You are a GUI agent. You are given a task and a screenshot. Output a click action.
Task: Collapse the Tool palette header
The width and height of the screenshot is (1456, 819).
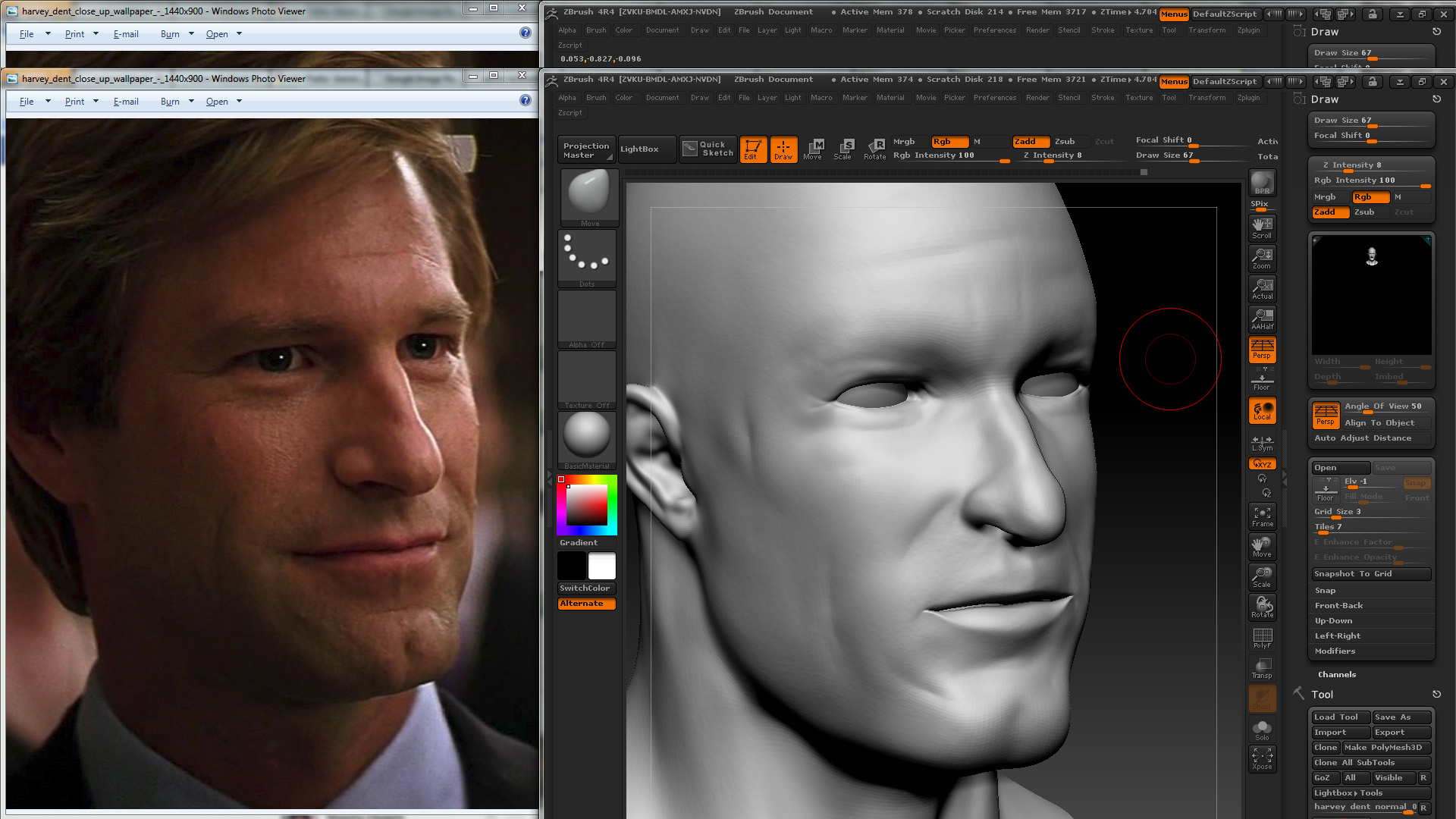(x=1322, y=695)
